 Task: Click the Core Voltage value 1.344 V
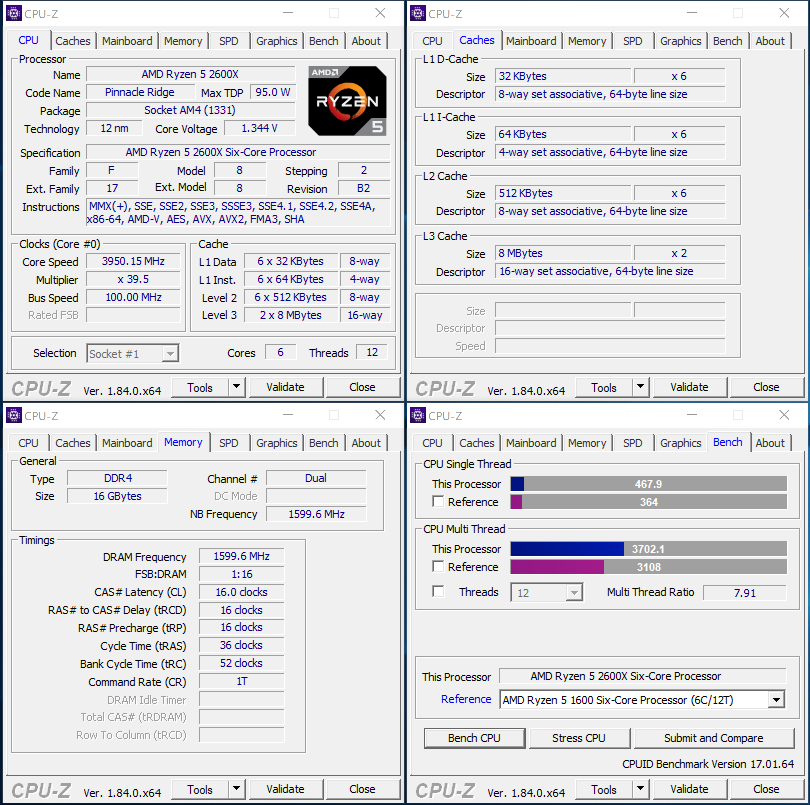pyautogui.click(x=259, y=128)
